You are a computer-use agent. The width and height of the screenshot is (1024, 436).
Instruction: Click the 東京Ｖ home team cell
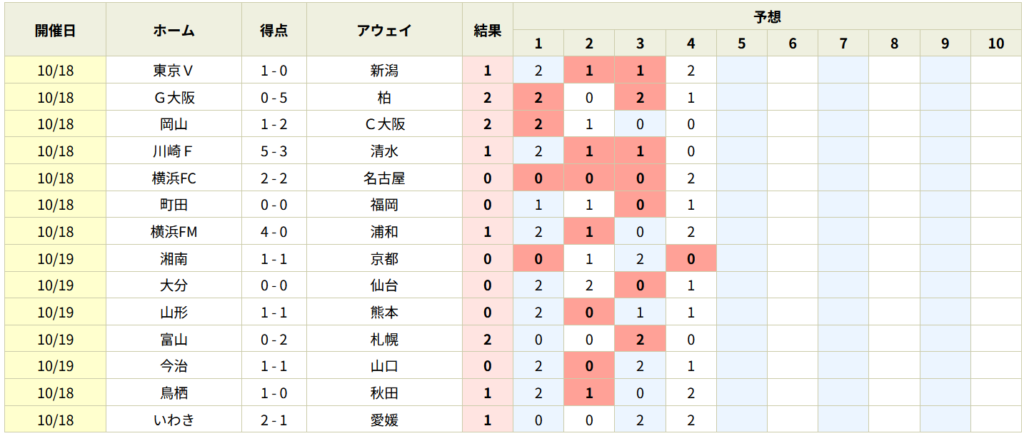pos(174,71)
